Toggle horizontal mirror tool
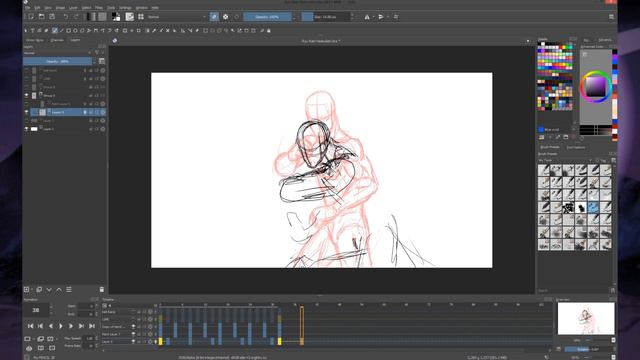 click(x=367, y=17)
